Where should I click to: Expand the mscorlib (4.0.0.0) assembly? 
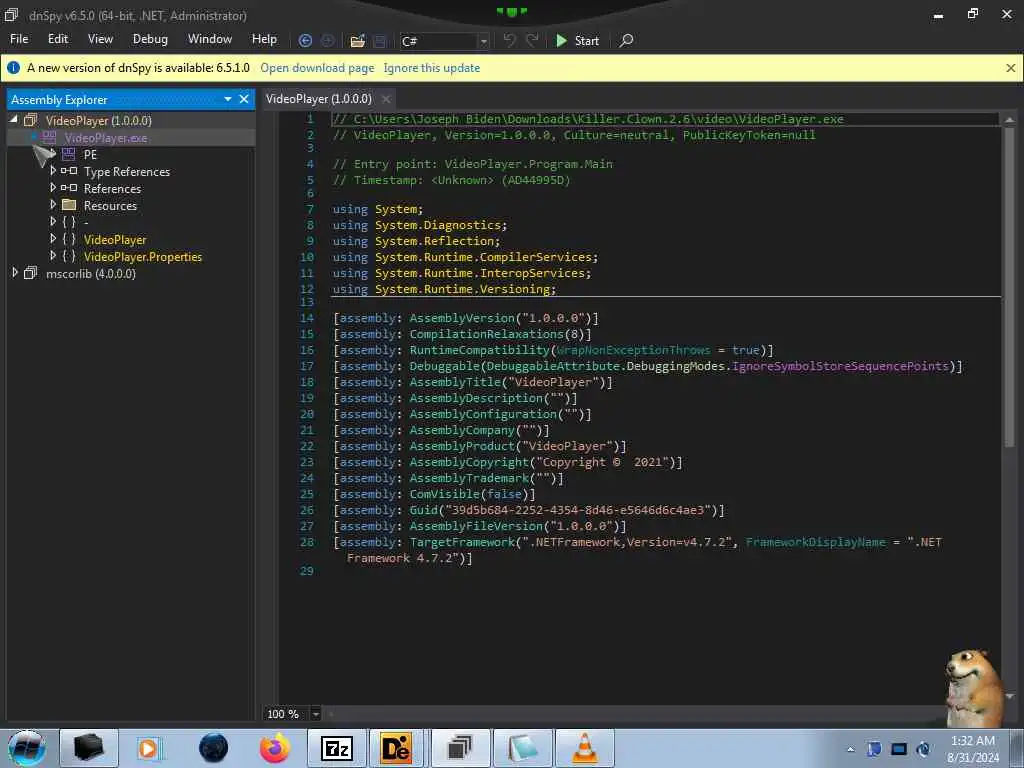pyautogui.click(x=14, y=272)
